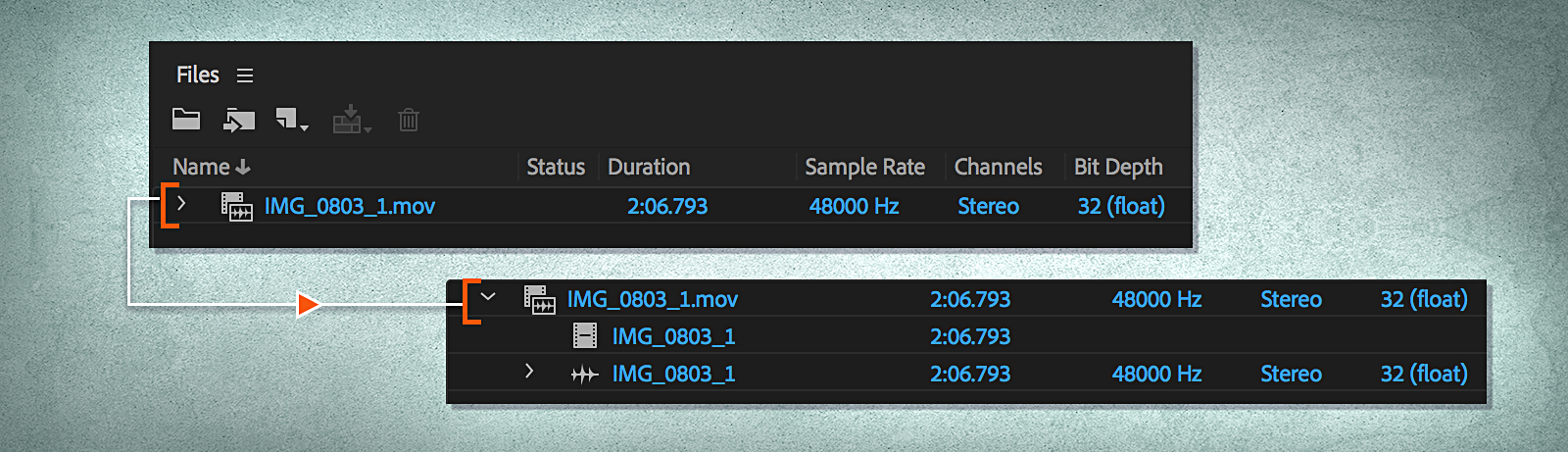Click the Import File icon
This screenshot has width=1568, height=452.
pyautogui.click(x=239, y=120)
